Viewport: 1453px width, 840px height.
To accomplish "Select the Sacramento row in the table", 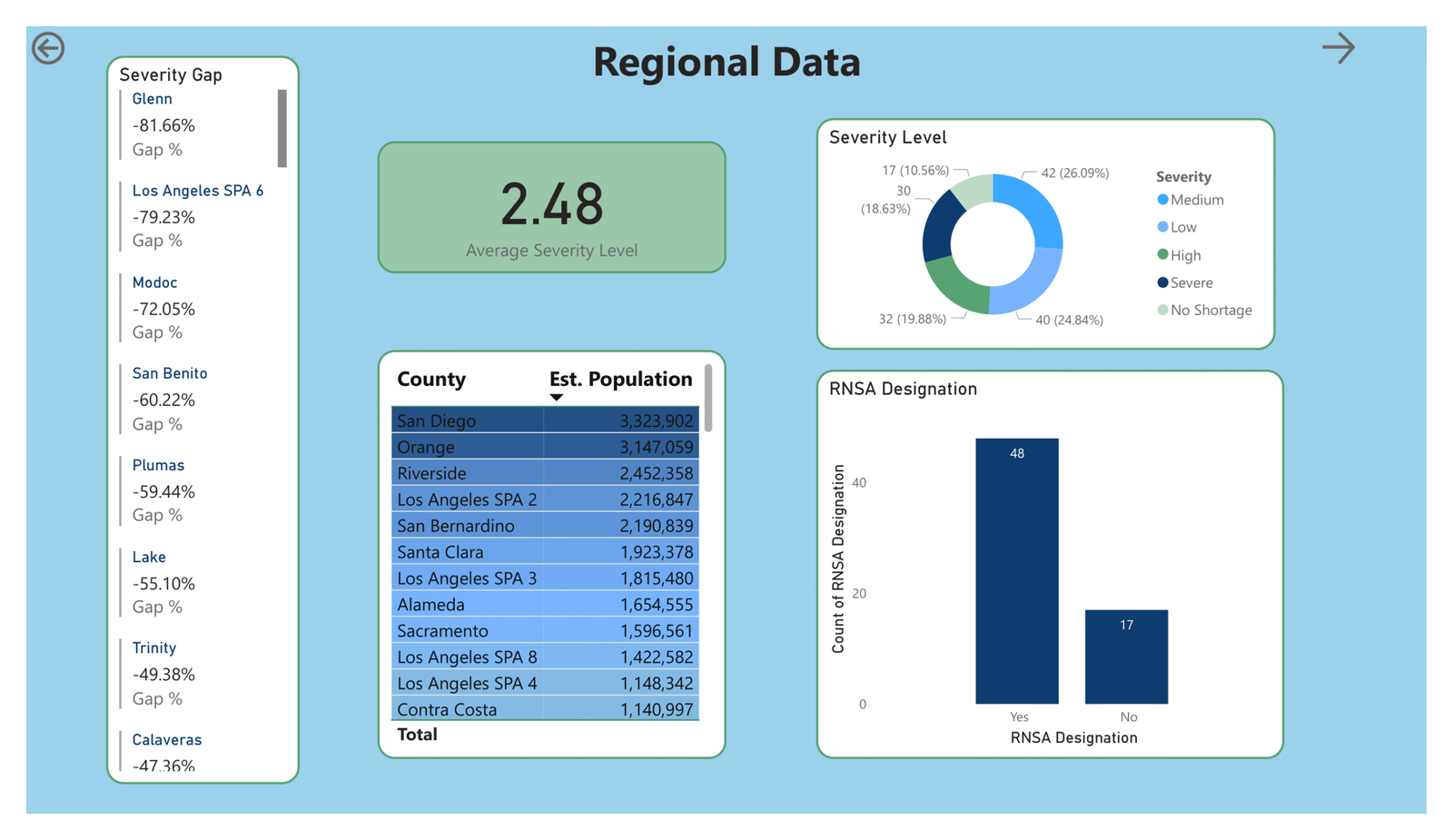I will point(545,630).
